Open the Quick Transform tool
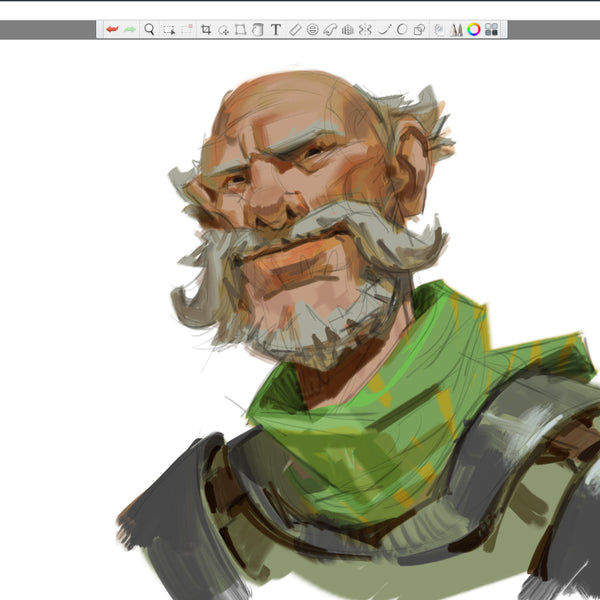This screenshot has height=600, width=600. coord(223,30)
